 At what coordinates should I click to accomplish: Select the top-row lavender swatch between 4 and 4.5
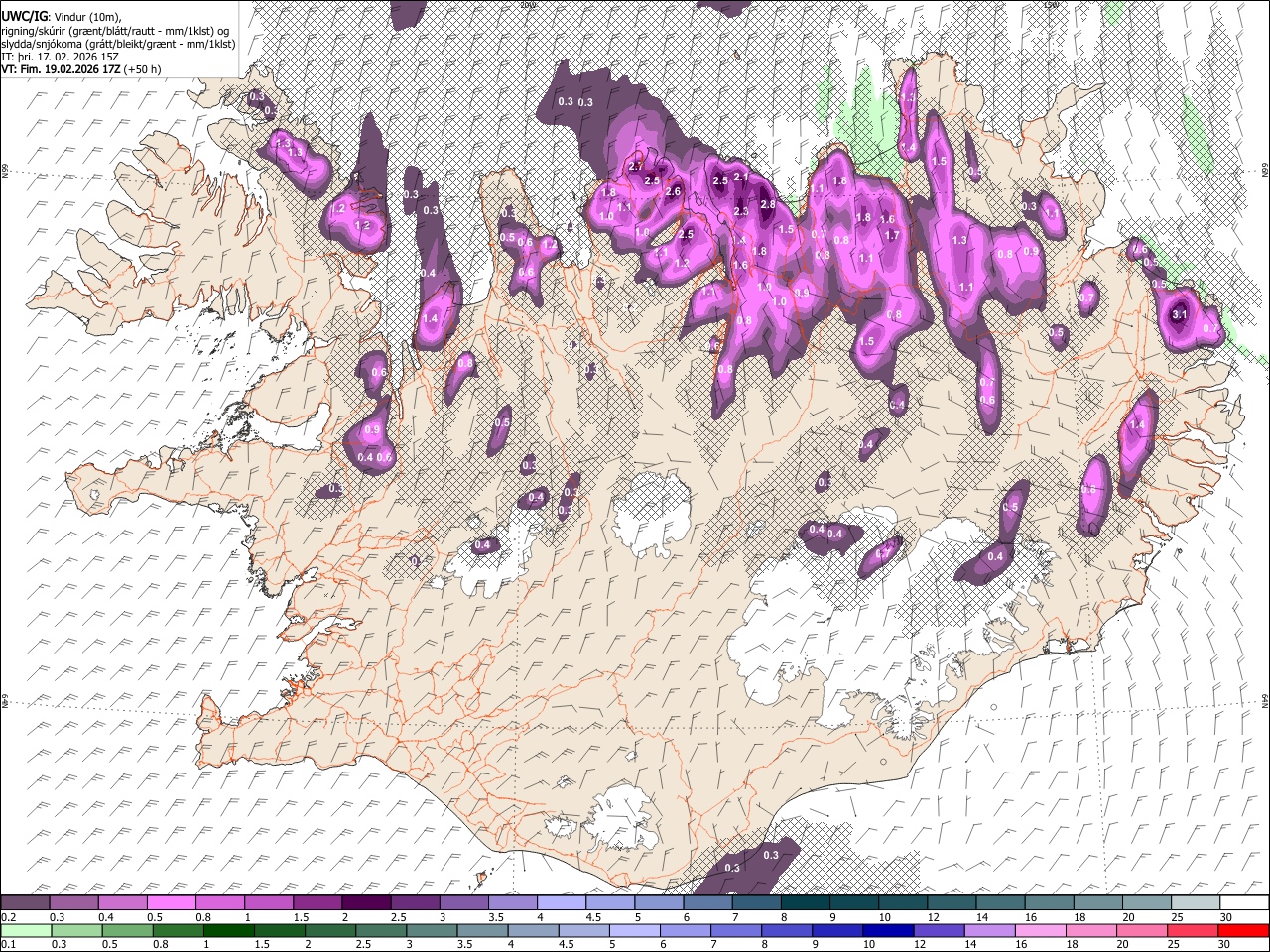[x=562, y=903]
